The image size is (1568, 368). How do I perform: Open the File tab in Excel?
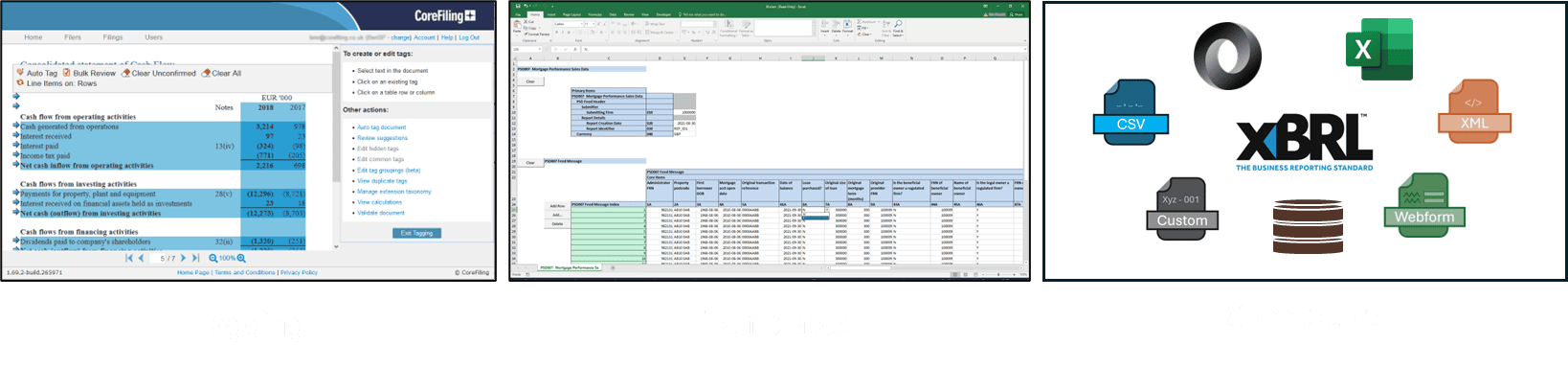[519, 14]
